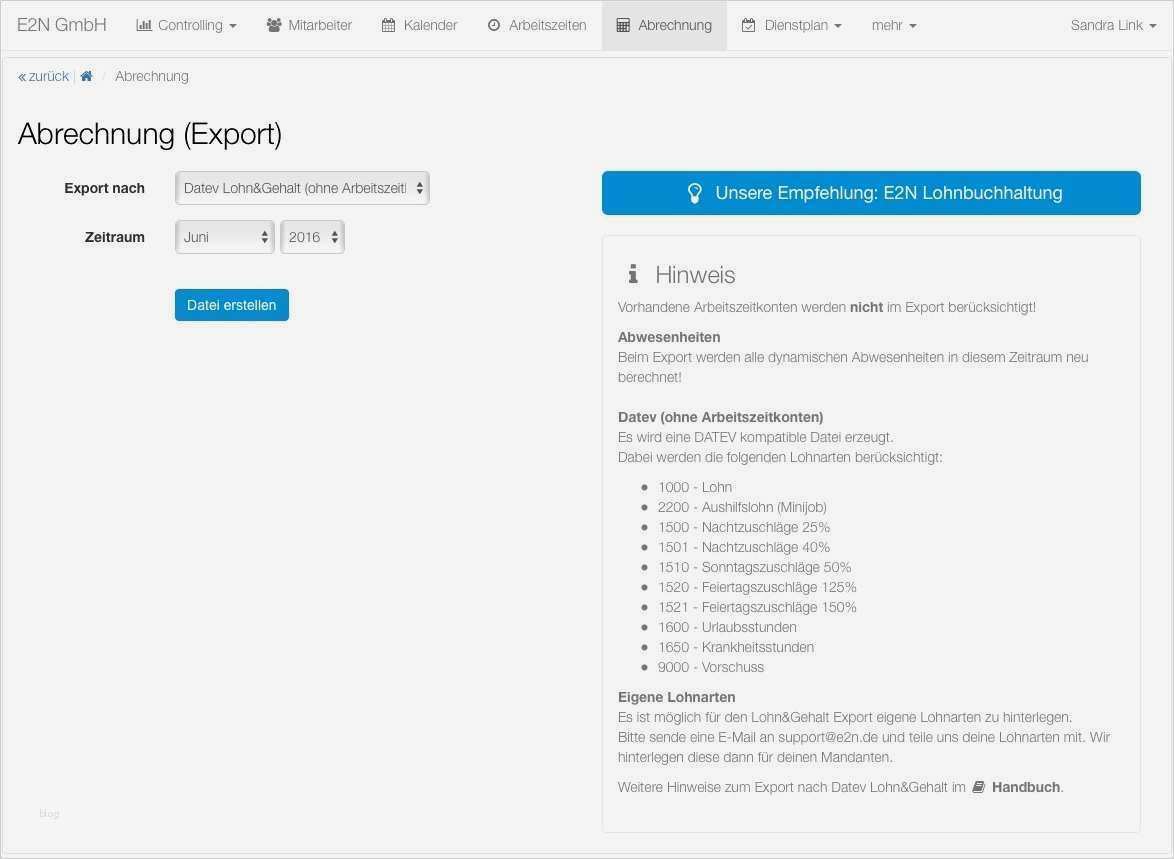Click the book icon next to Handbuch

point(977,787)
